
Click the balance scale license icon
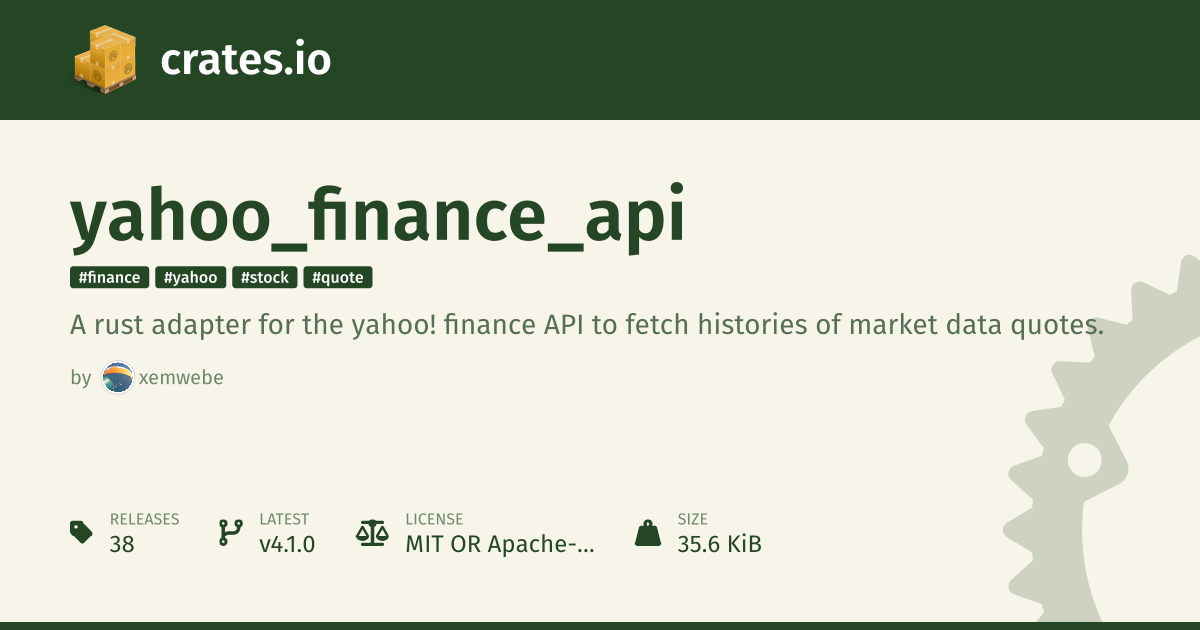point(371,532)
